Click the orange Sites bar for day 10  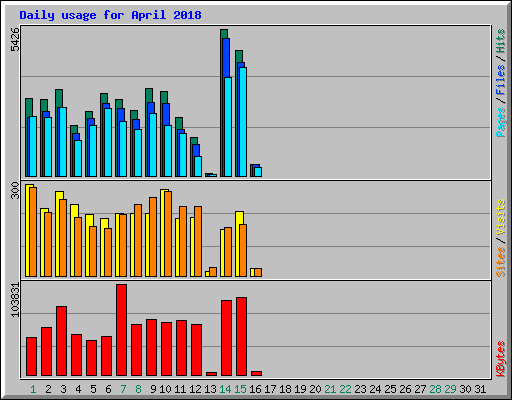pos(168,234)
